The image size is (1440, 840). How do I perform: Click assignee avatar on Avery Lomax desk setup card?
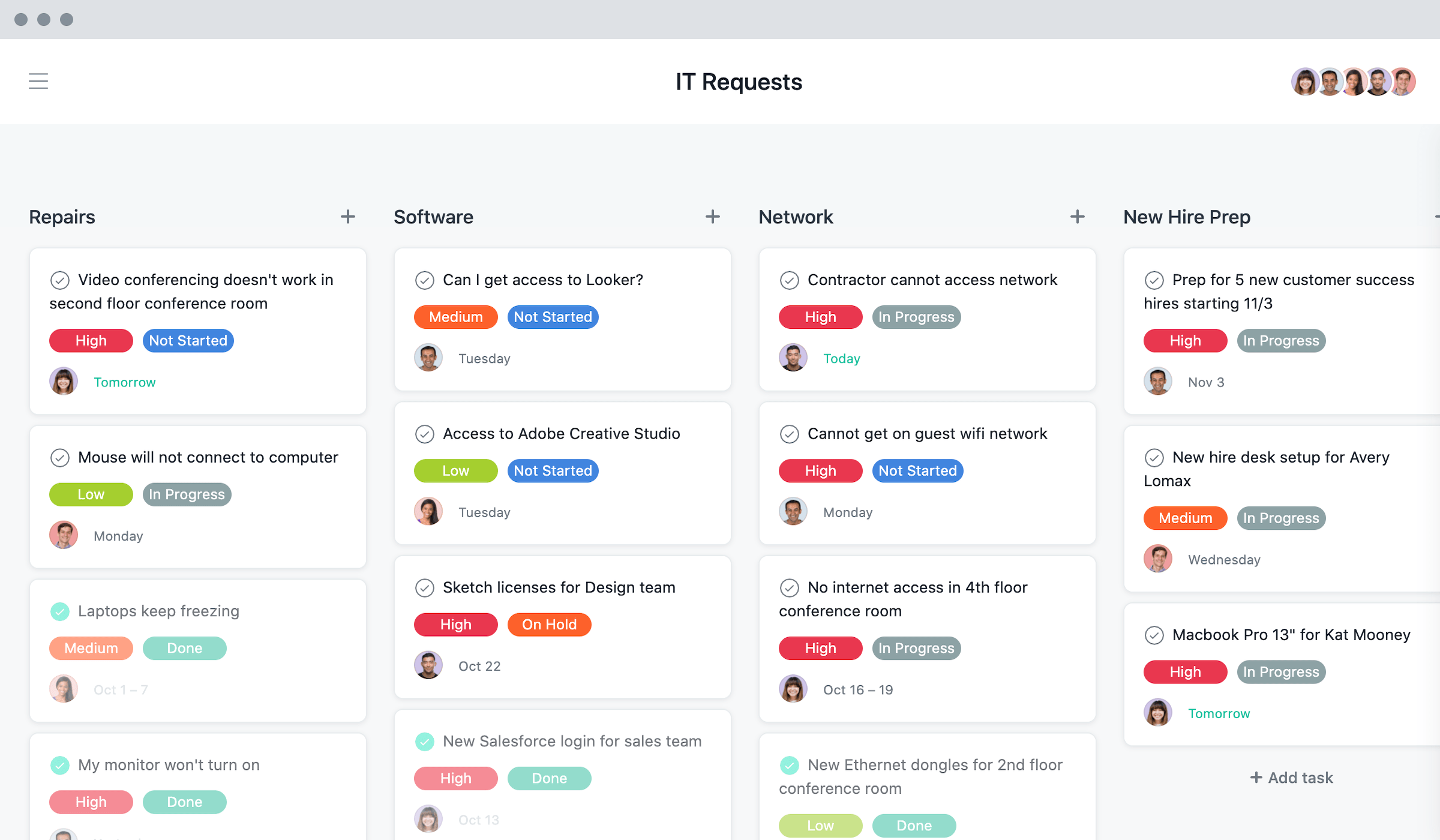point(1158,559)
